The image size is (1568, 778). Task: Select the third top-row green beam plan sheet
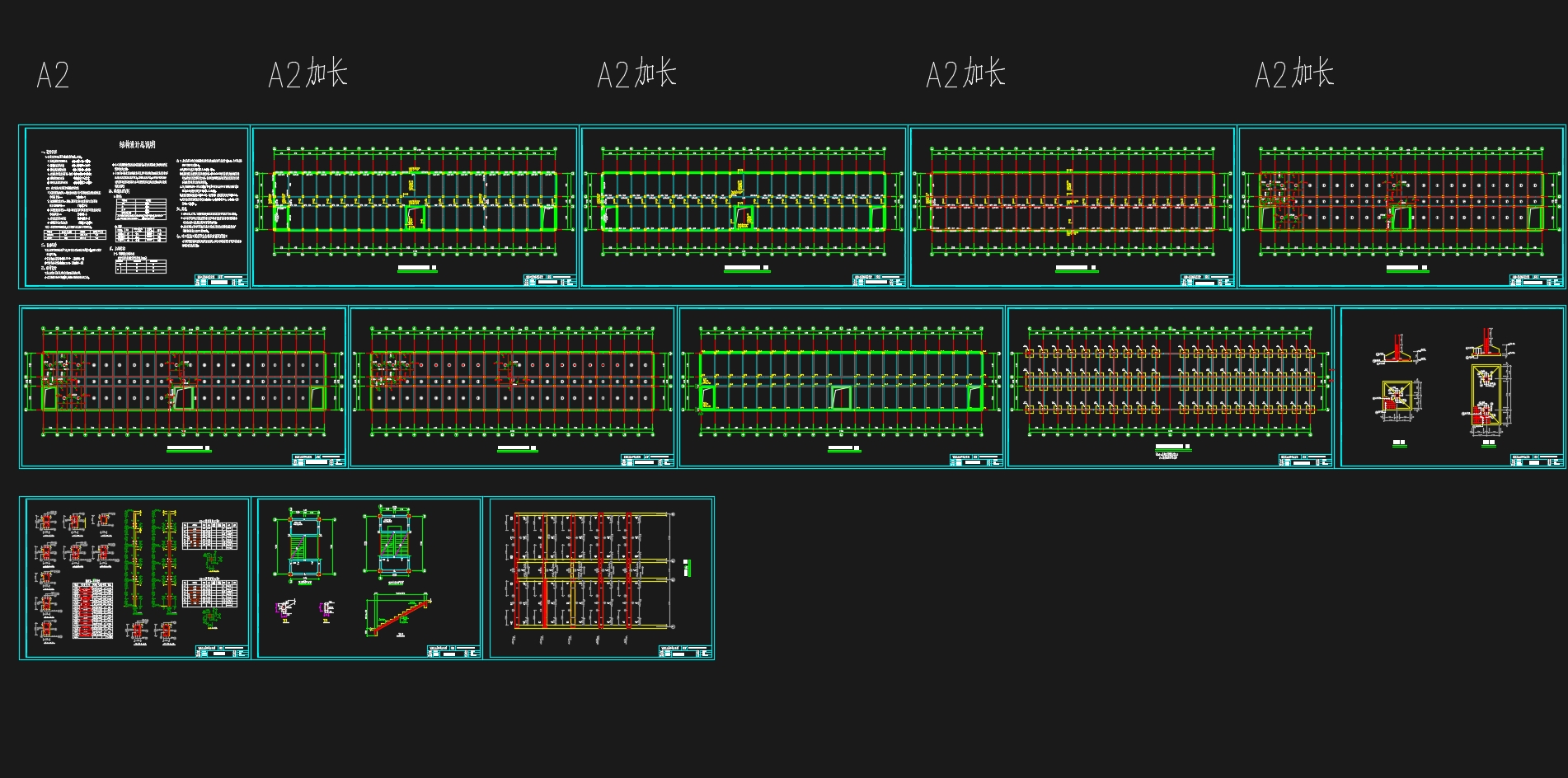coord(744,207)
